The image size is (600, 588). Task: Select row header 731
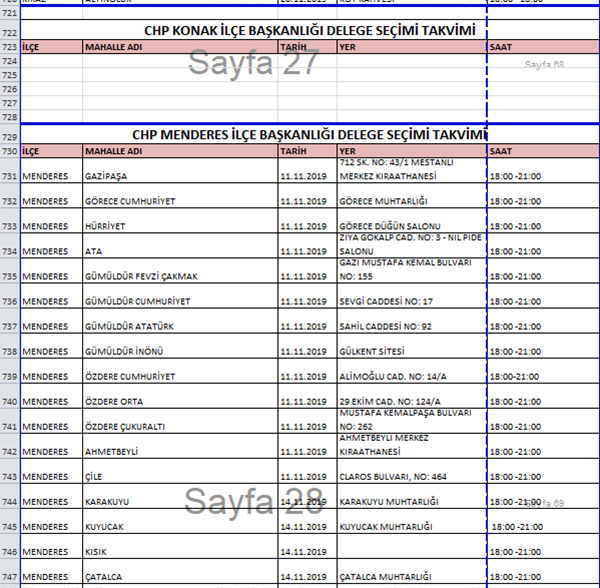(10, 170)
